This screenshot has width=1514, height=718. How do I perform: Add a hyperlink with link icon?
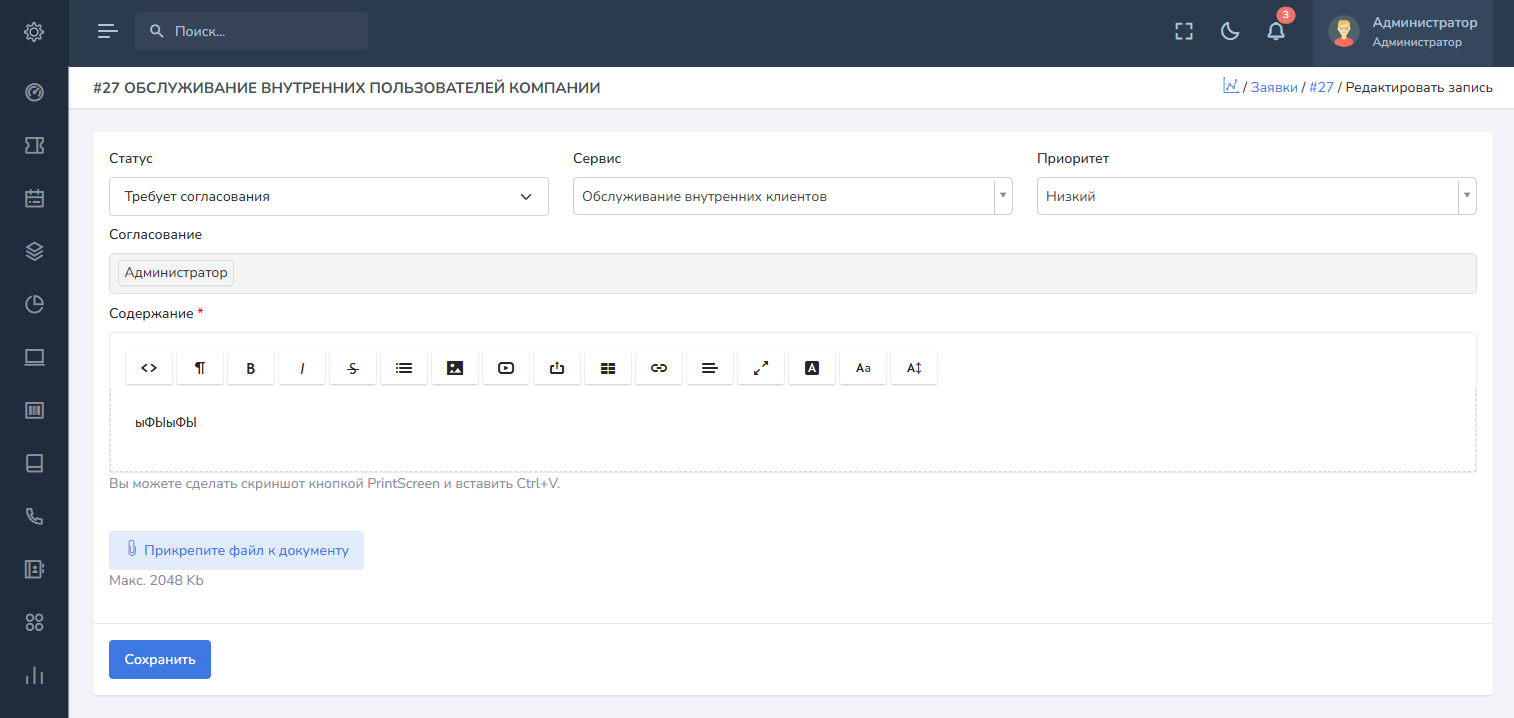tap(659, 368)
